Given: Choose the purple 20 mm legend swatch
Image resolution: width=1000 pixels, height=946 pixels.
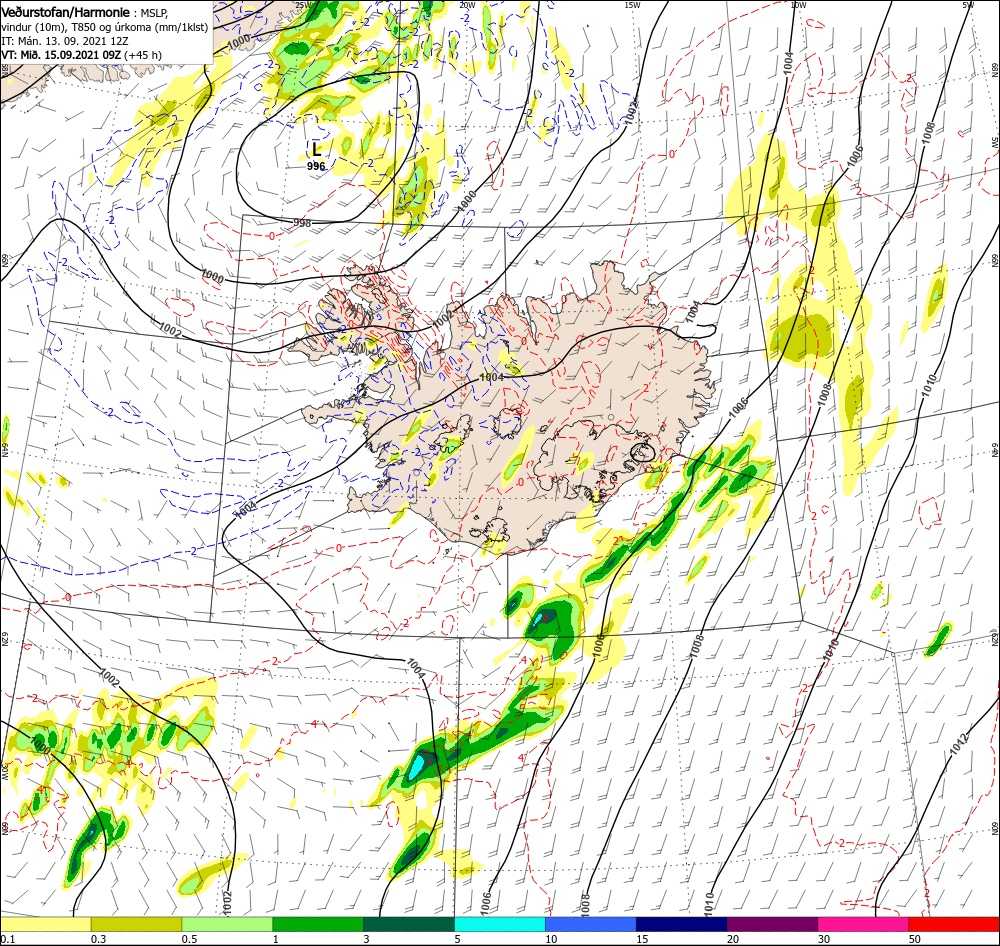Looking at the screenshot, I should point(772,924).
